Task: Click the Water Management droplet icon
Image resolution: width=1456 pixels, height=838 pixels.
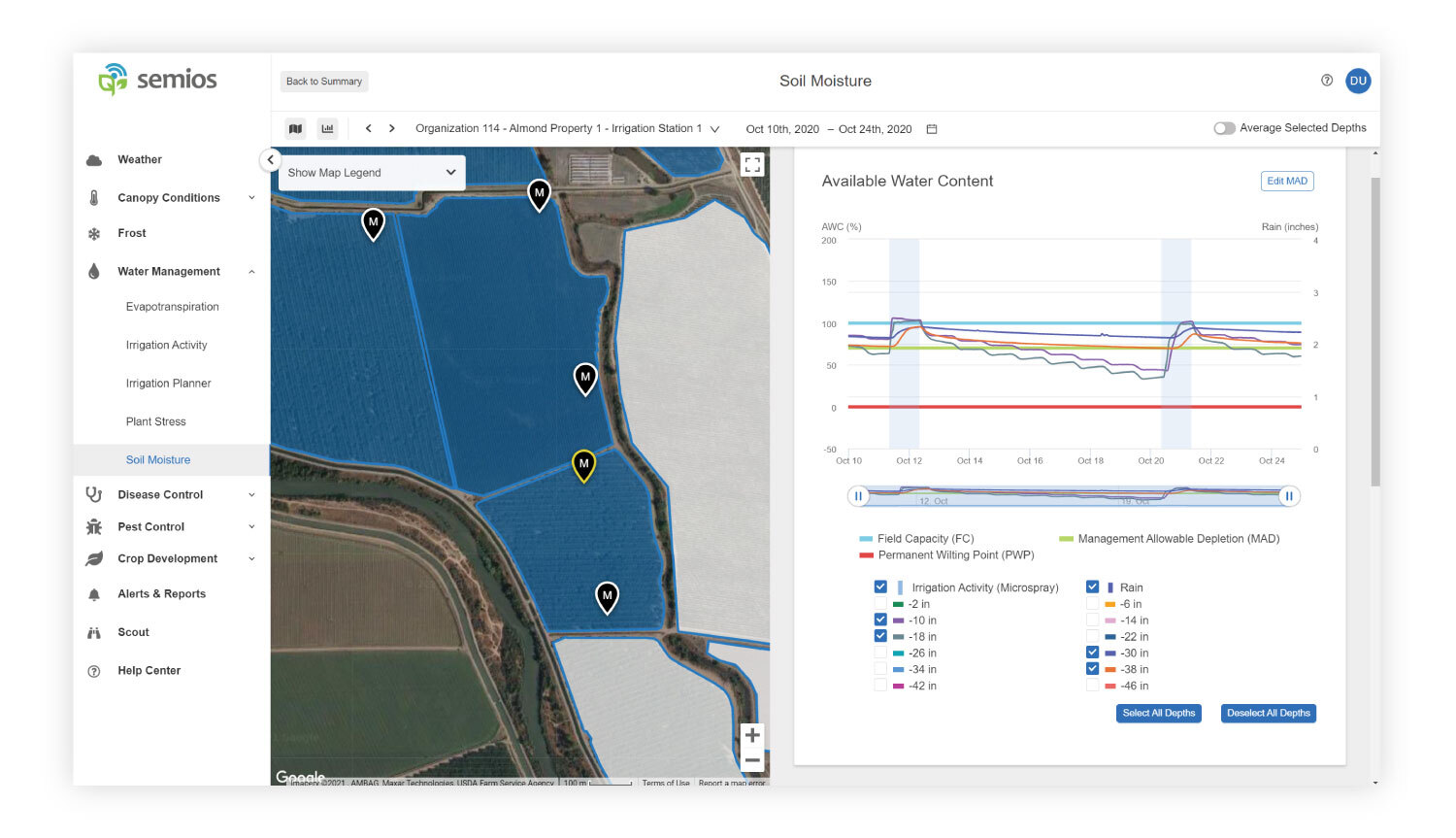Action: coord(94,272)
